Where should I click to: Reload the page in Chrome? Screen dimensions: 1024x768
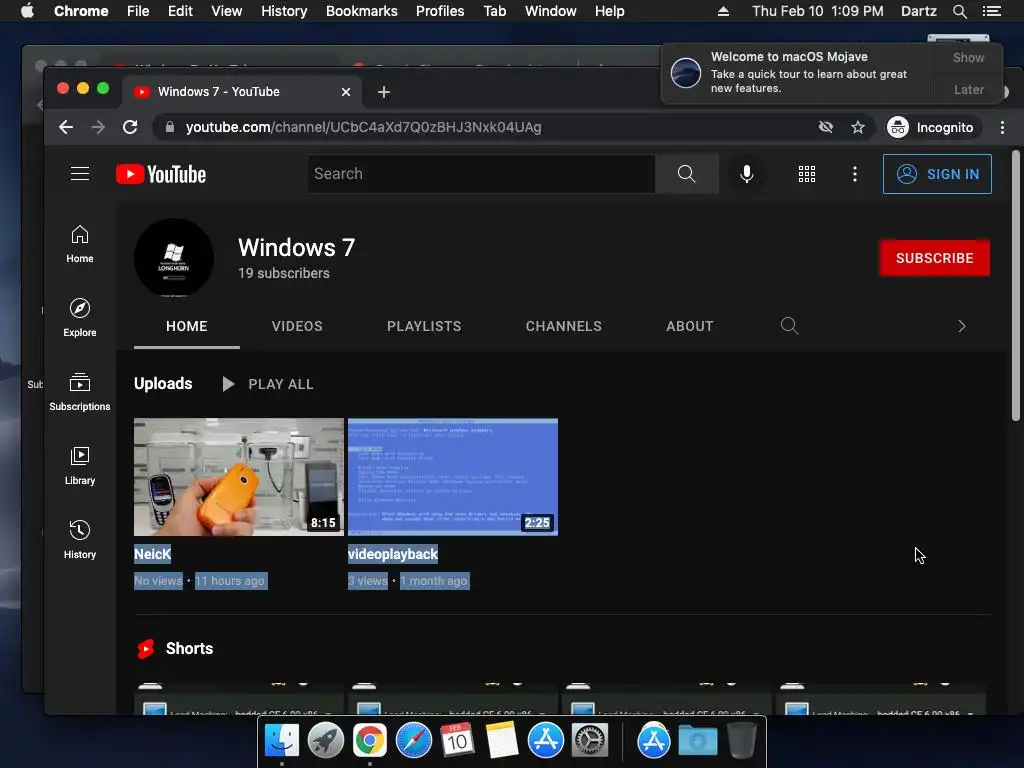pos(130,127)
